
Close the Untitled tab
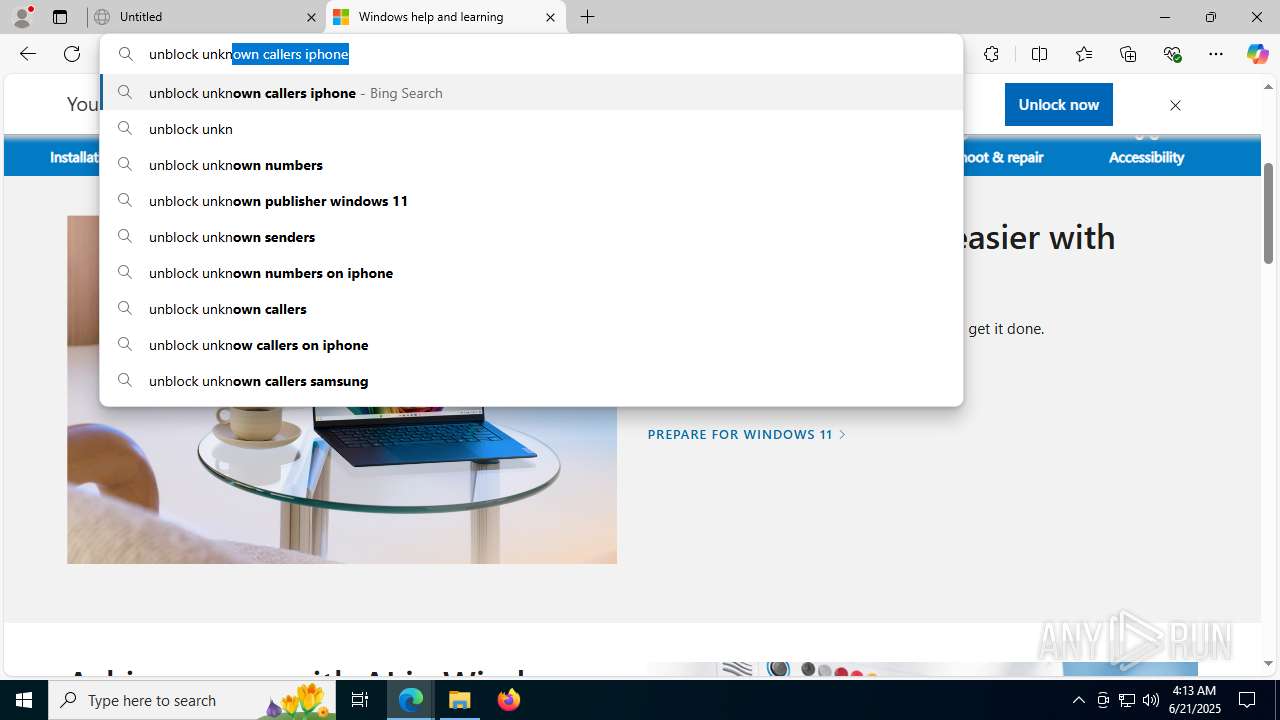pyautogui.click(x=310, y=17)
